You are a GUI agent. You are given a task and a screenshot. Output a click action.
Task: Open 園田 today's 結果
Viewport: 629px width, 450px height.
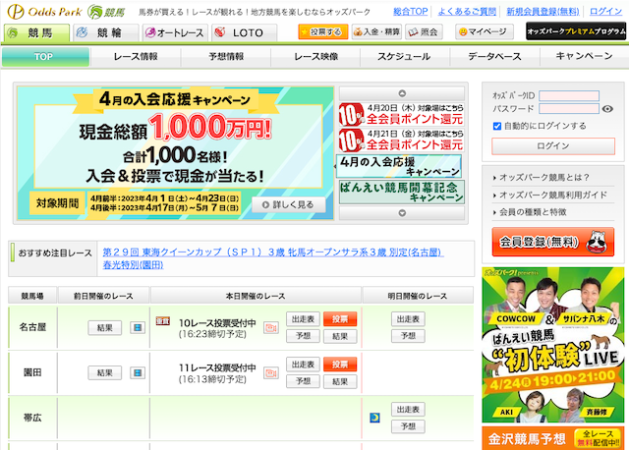pyautogui.click(x=340, y=381)
